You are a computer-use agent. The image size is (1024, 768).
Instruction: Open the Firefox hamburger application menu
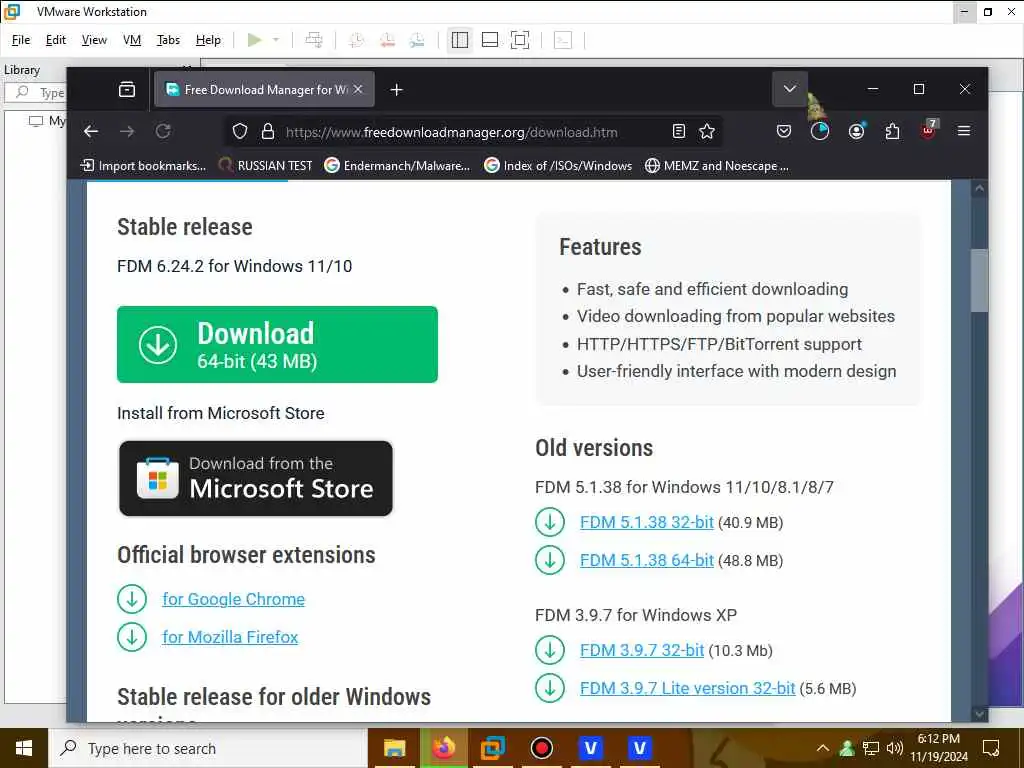(963, 131)
